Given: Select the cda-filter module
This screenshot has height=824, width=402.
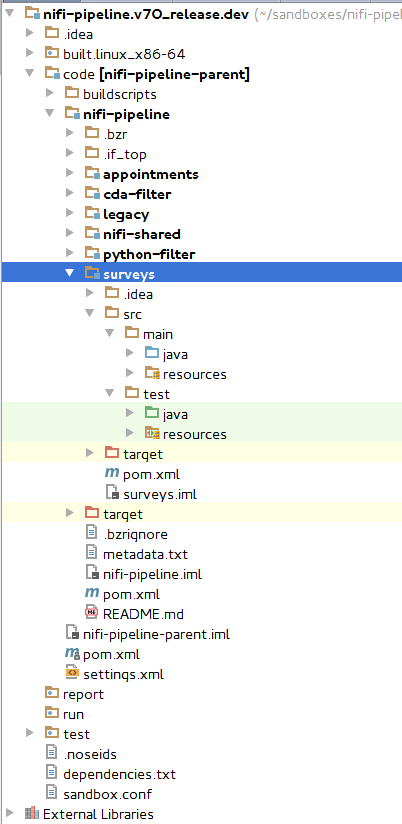Looking at the screenshot, I should [x=137, y=194].
